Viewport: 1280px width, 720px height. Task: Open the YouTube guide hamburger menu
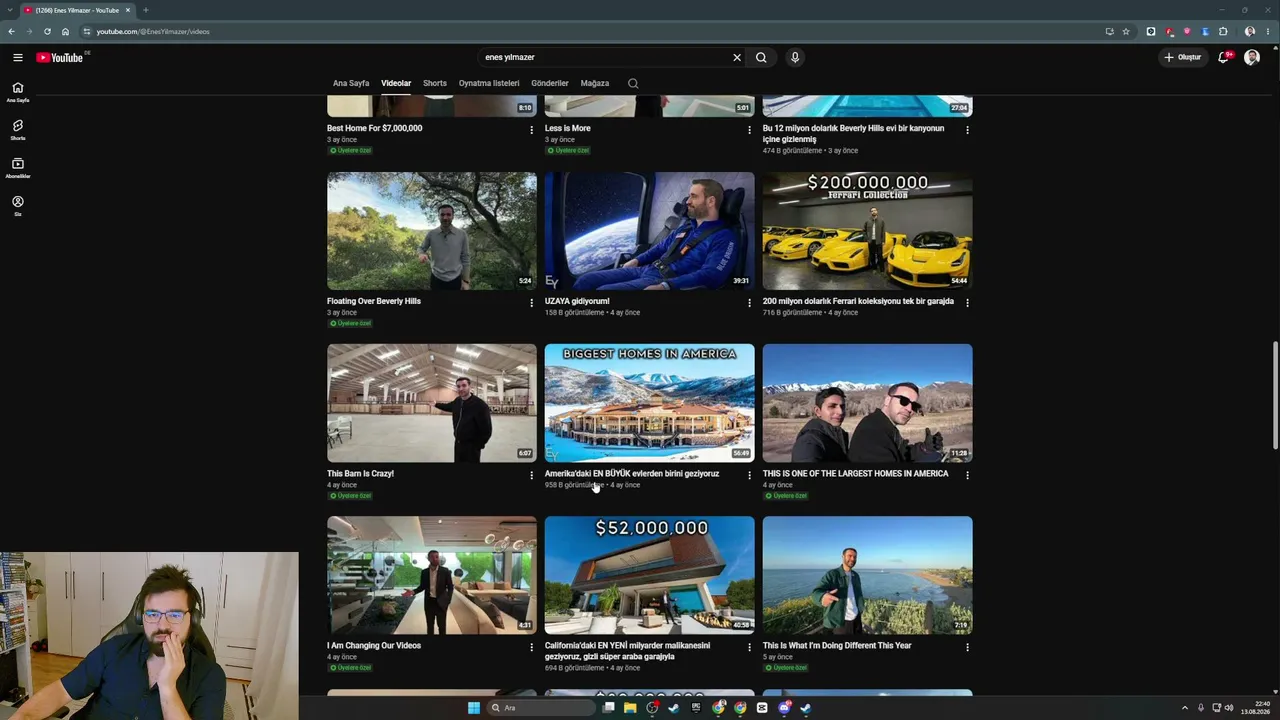coord(18,57)
